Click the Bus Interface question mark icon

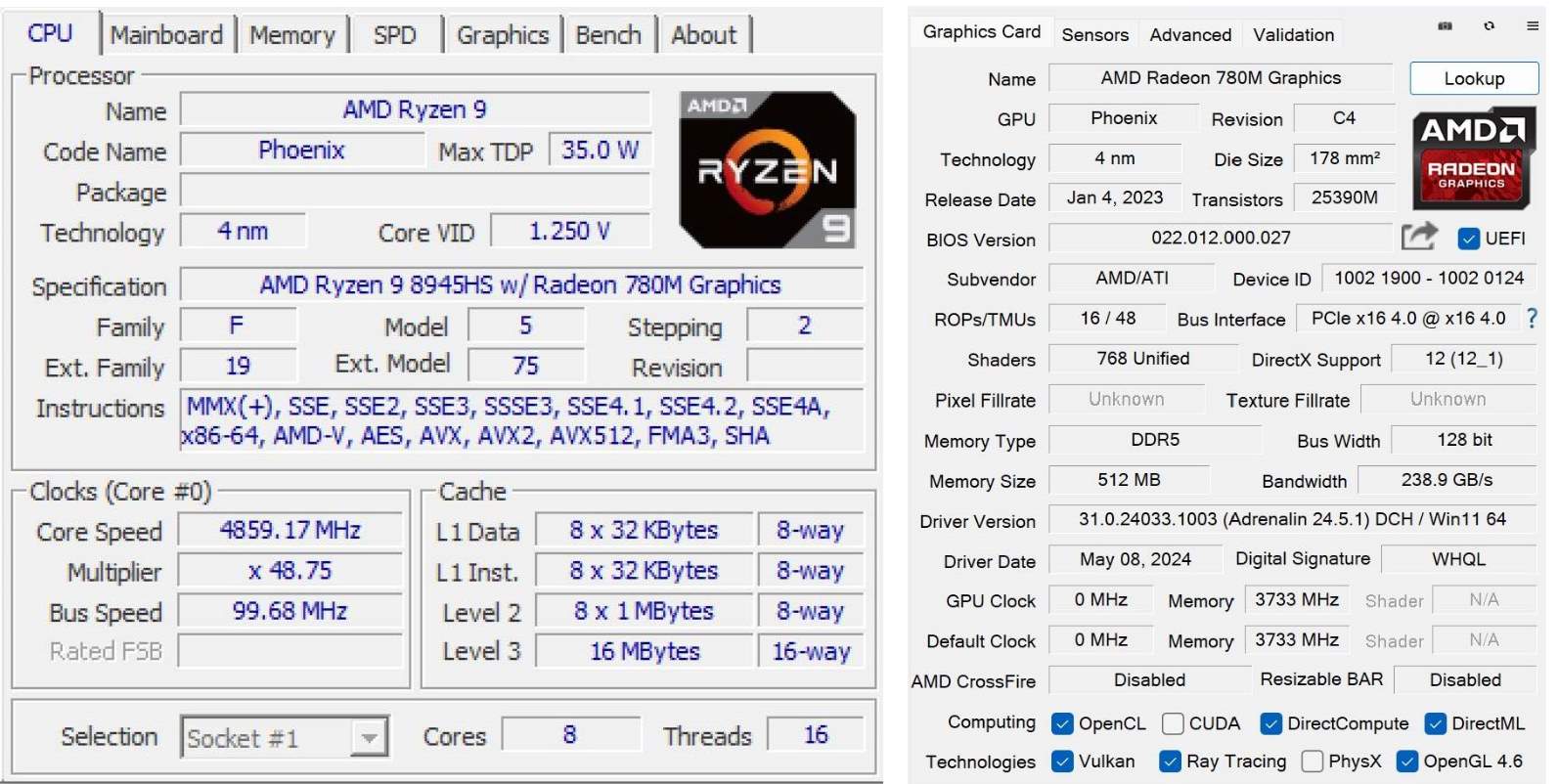point(1532,319)
